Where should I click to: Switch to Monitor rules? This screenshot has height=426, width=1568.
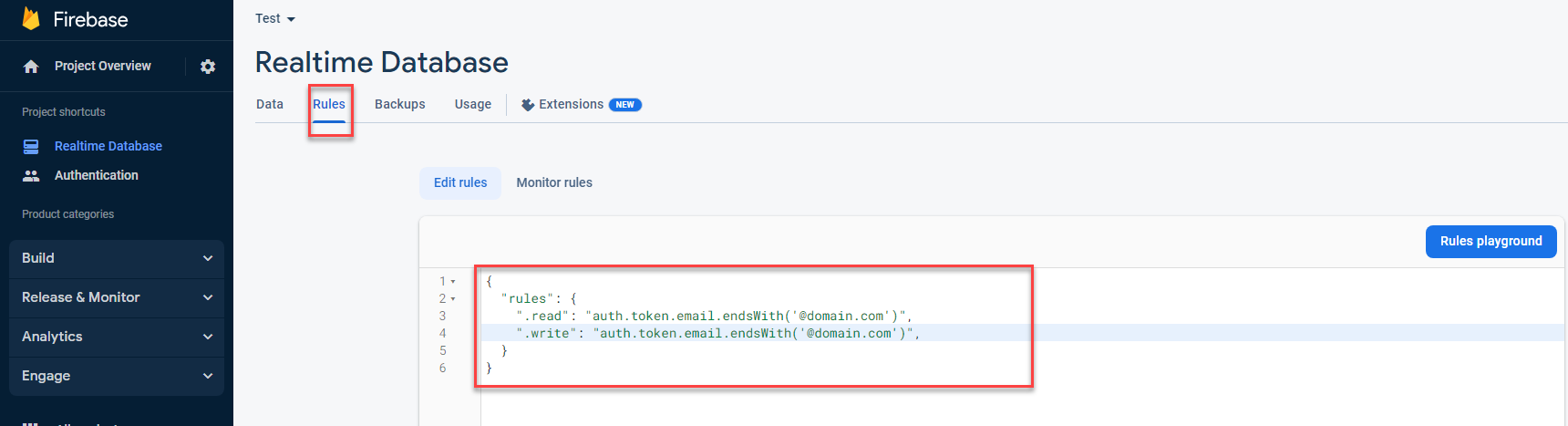pyautogui.click(x=554, y=182)
